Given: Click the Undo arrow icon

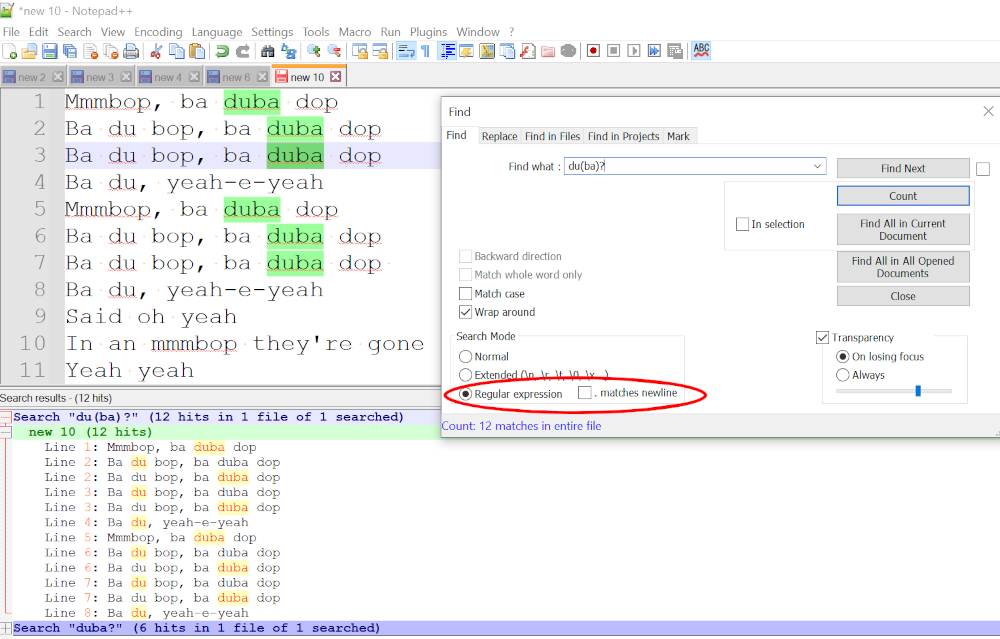Looking at the screenshot, I should pos(222,51).
